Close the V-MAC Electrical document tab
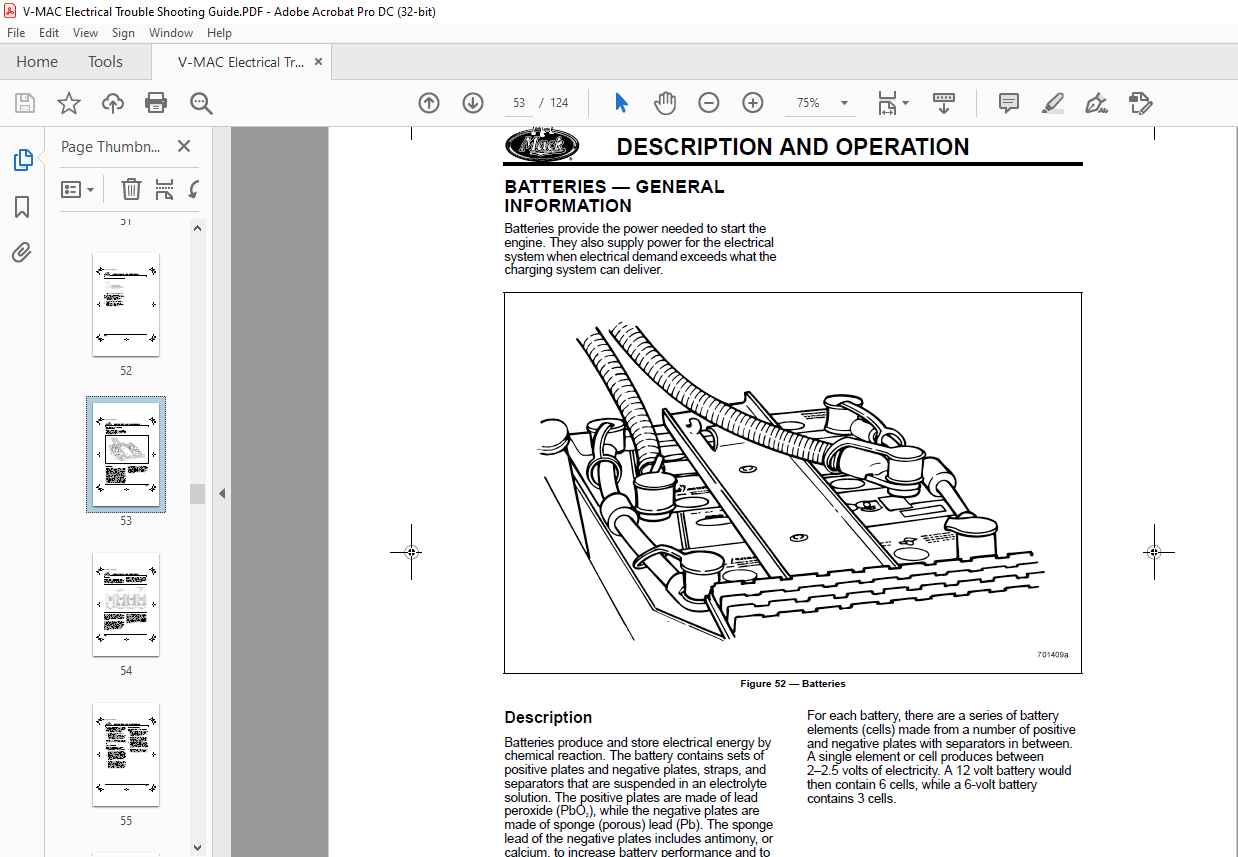This screenshot has height=857, width=1238. 319,62
